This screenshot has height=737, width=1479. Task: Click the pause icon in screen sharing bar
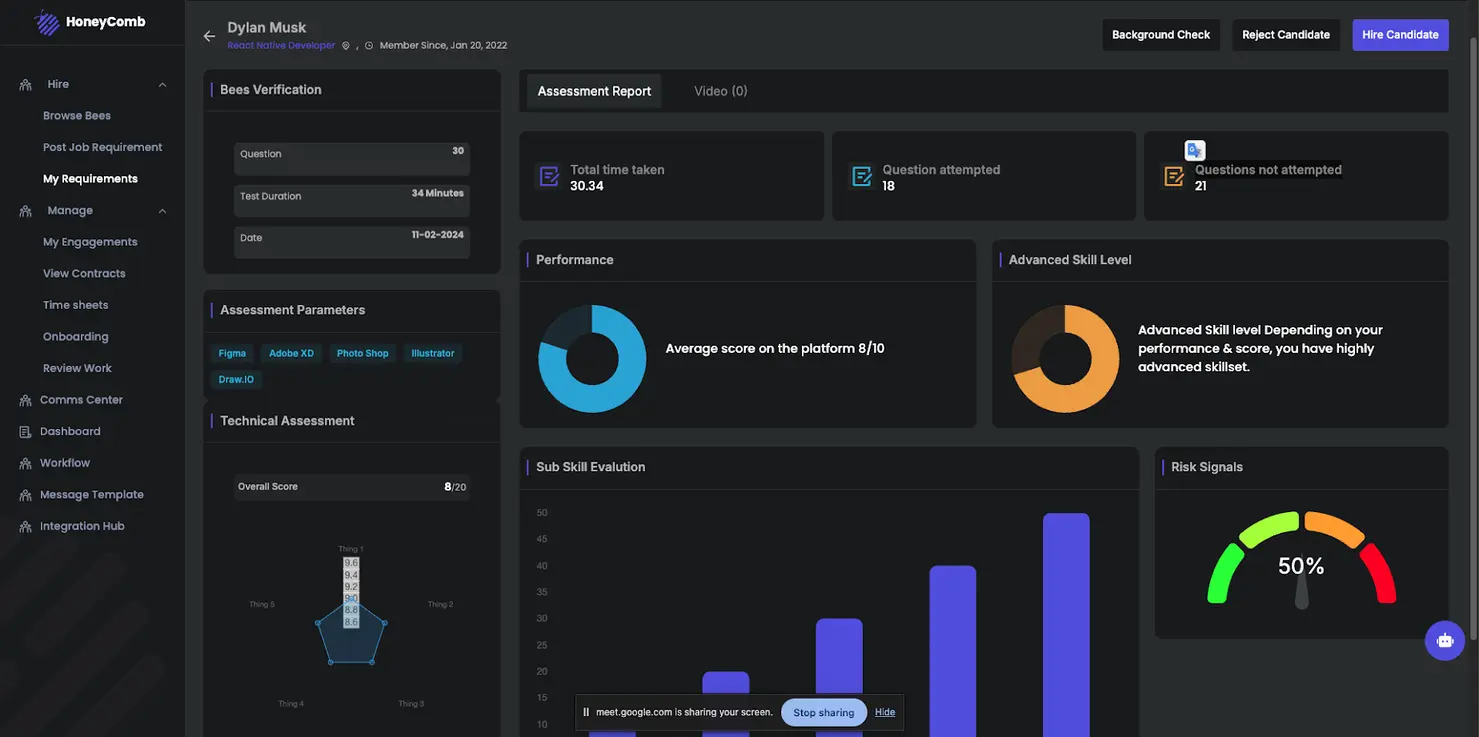(x=586, y=713)
